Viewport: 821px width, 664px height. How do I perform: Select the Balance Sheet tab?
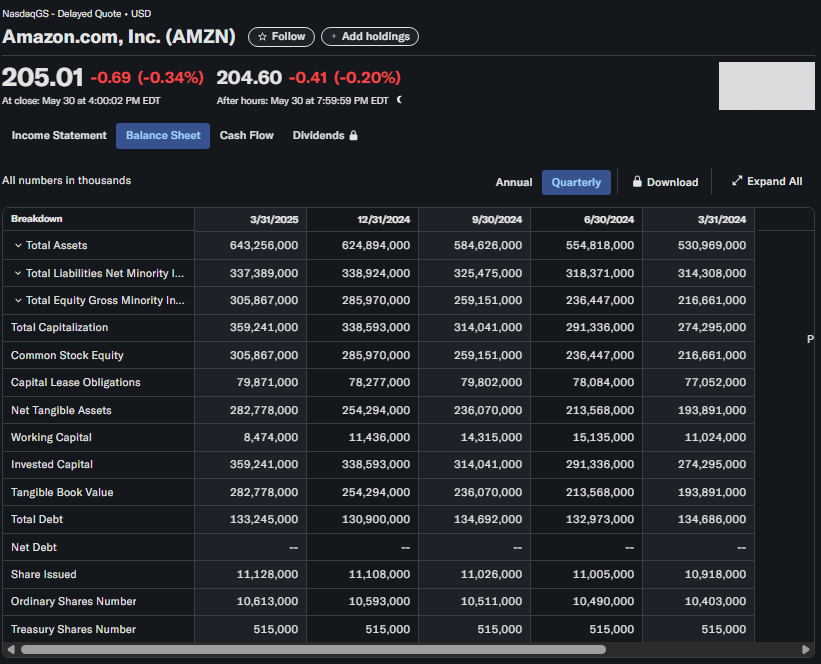click(x=163, y=136)
